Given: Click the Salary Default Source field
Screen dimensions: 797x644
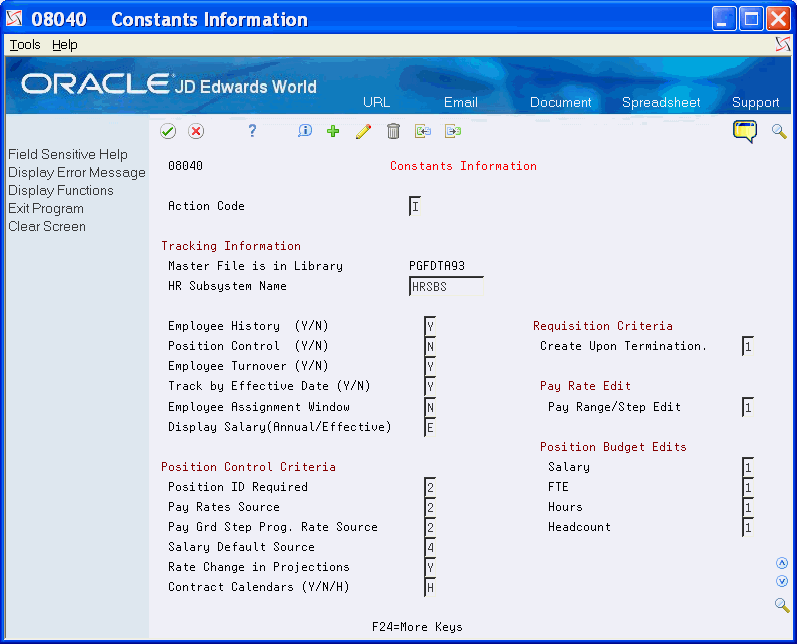Looking at the screenshot, I should (x=430, y=547).
